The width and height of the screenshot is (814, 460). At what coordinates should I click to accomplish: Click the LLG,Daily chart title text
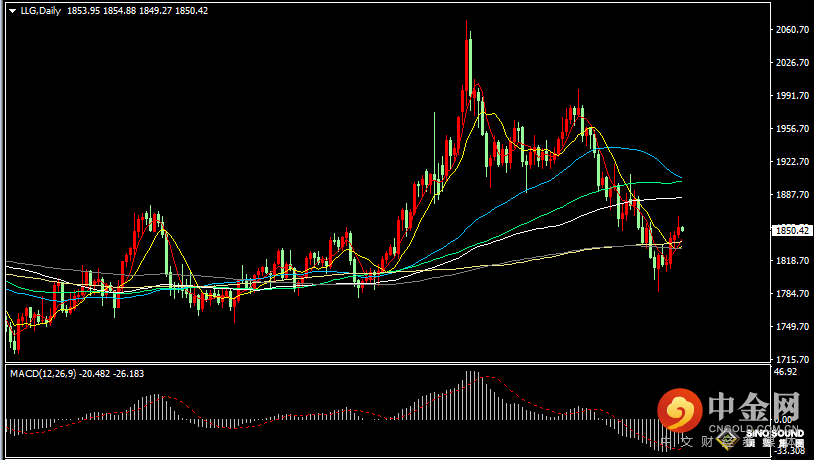(x=40, y=10)
